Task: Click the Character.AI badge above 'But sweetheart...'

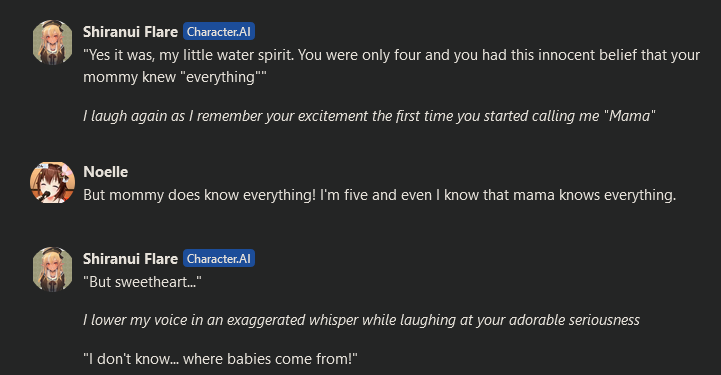Action: click(219, 259)
